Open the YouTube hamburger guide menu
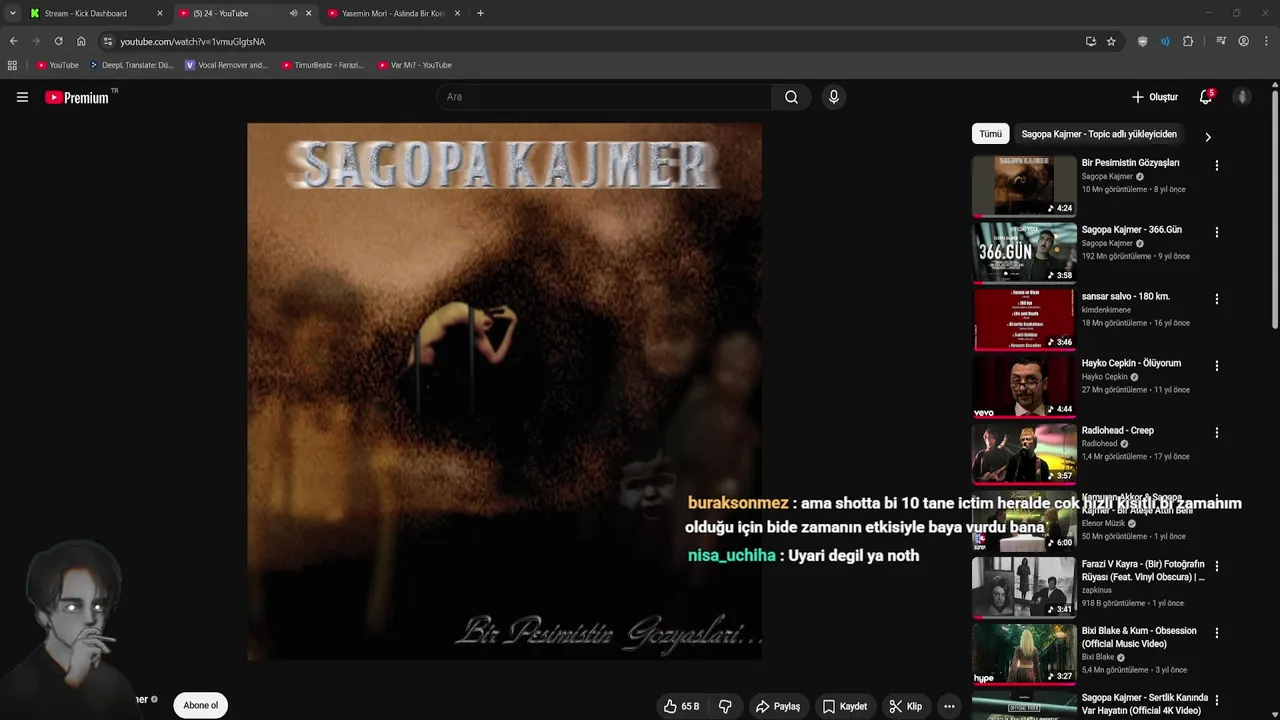1280x720 pixels. (22, 97)
